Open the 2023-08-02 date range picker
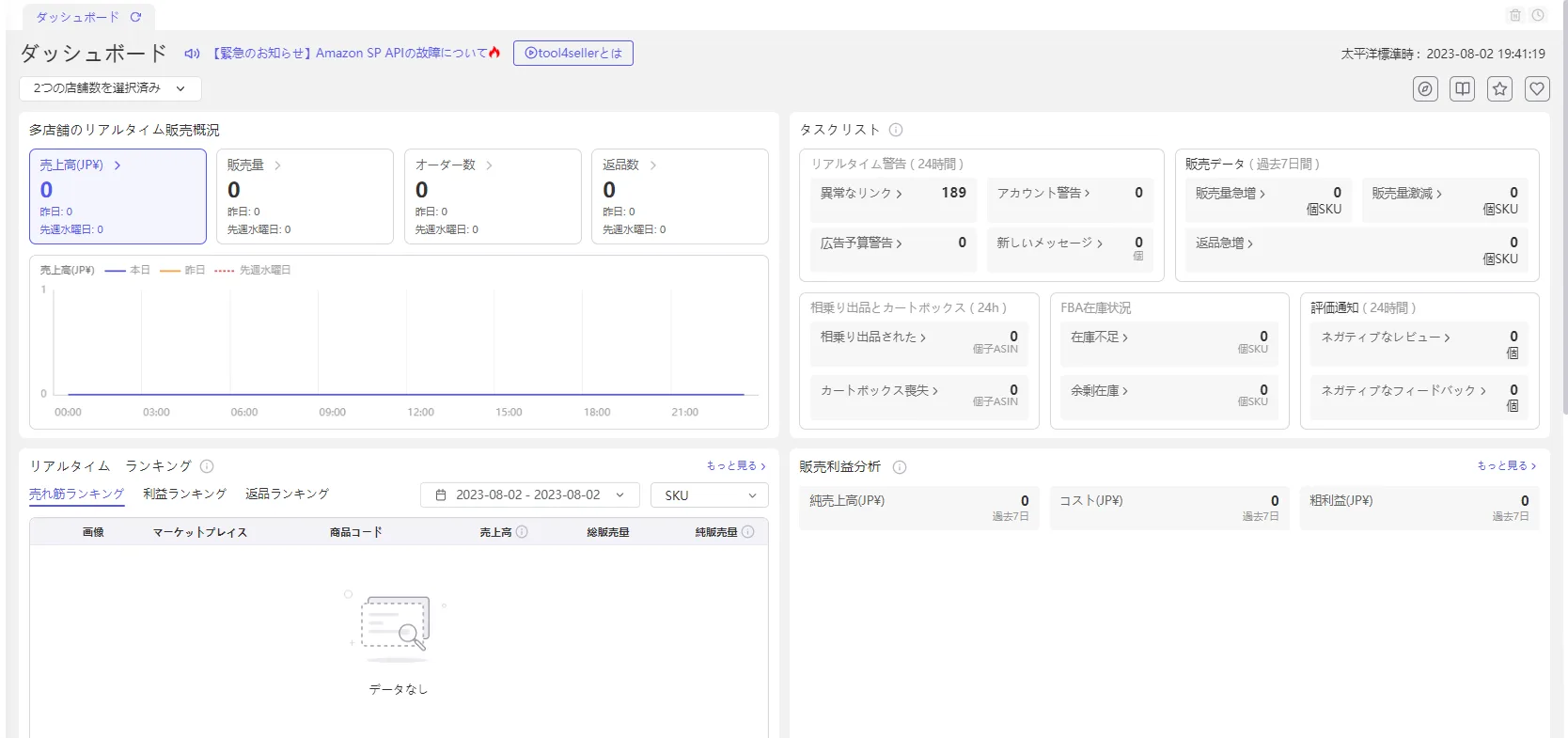Screen dimensions: 1568x738 tap(529, 495)
